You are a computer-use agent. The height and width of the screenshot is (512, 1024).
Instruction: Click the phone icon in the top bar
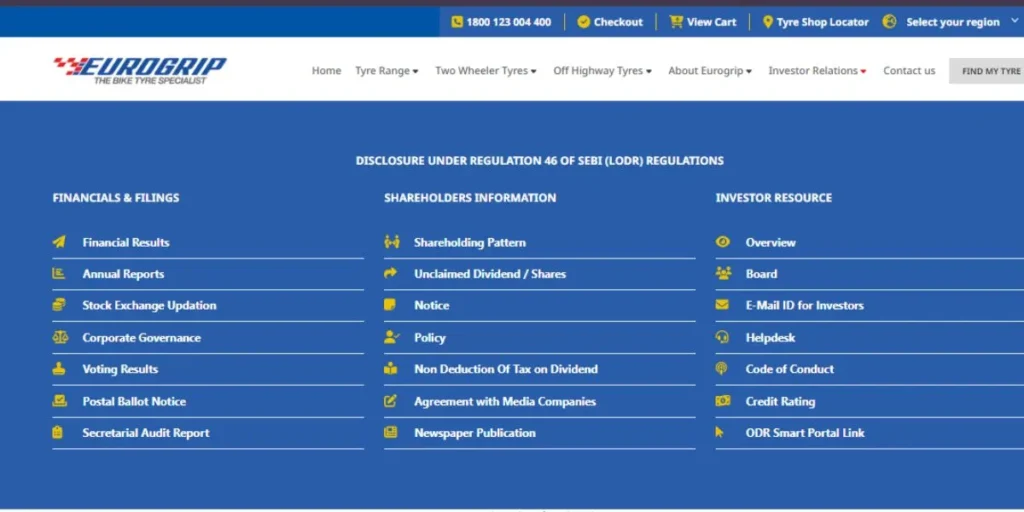[x=457, y=22]
